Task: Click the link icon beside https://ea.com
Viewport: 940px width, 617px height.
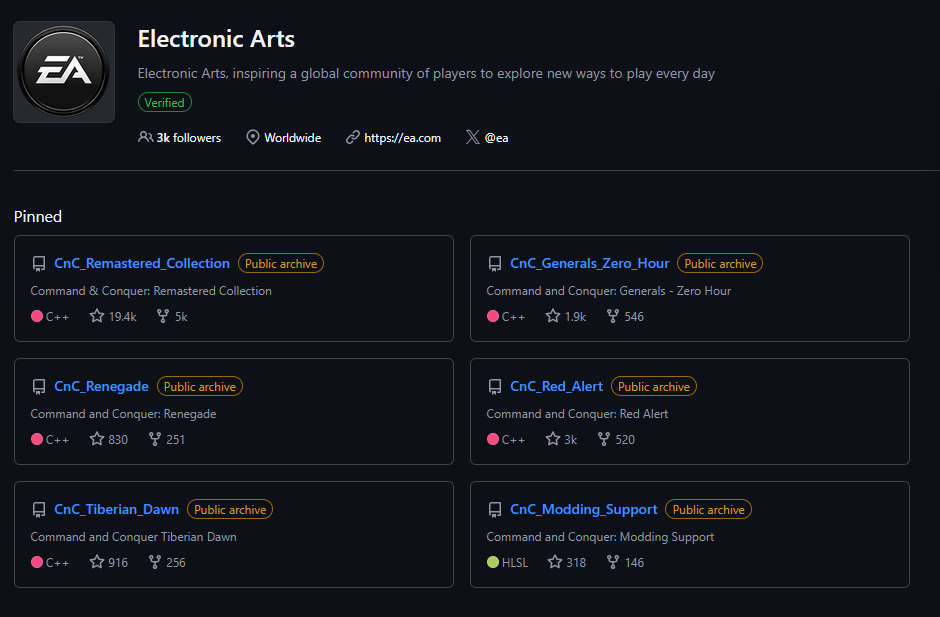Action: click(x=352, y=137)
